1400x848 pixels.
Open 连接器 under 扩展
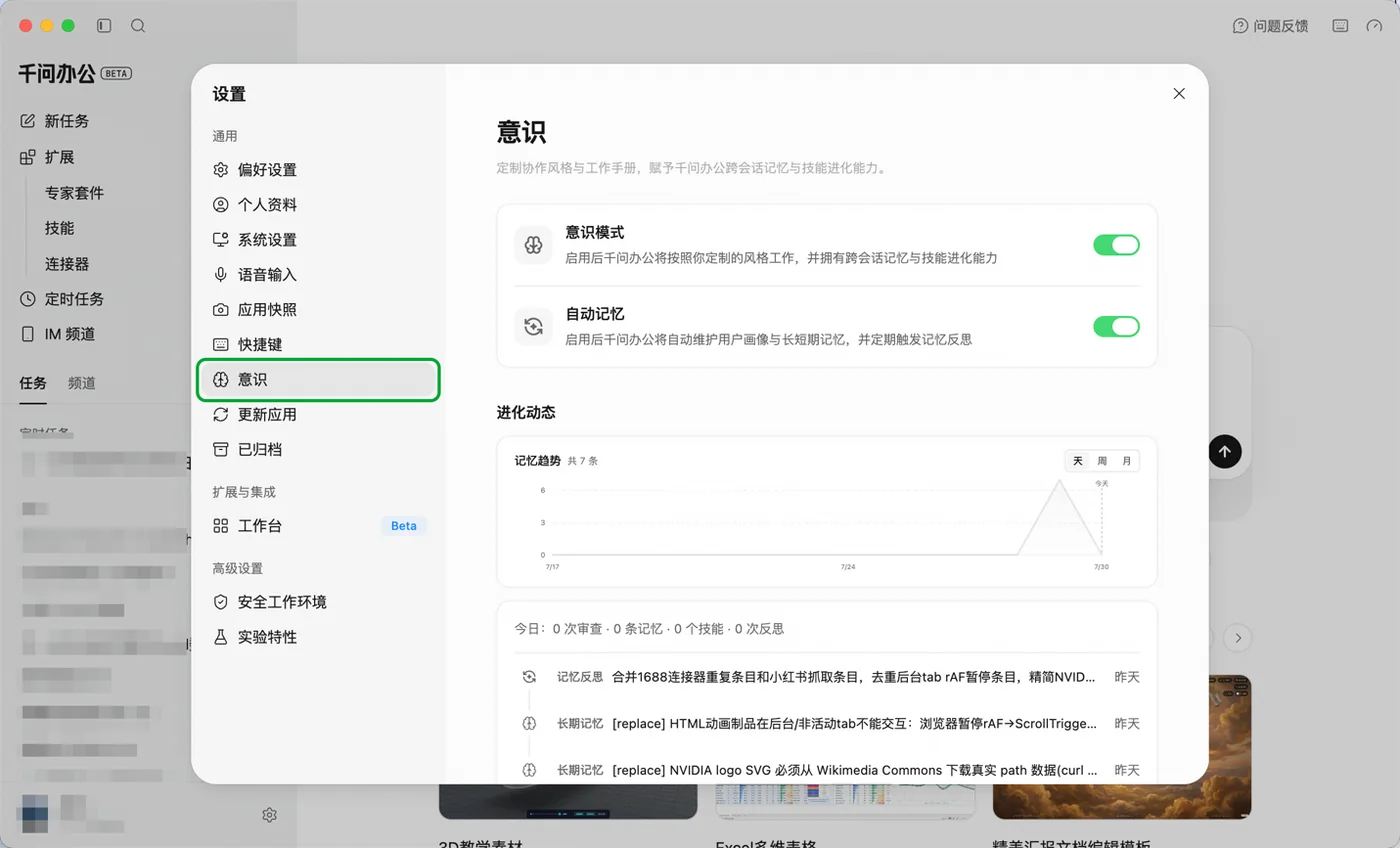tap(67, 264)
